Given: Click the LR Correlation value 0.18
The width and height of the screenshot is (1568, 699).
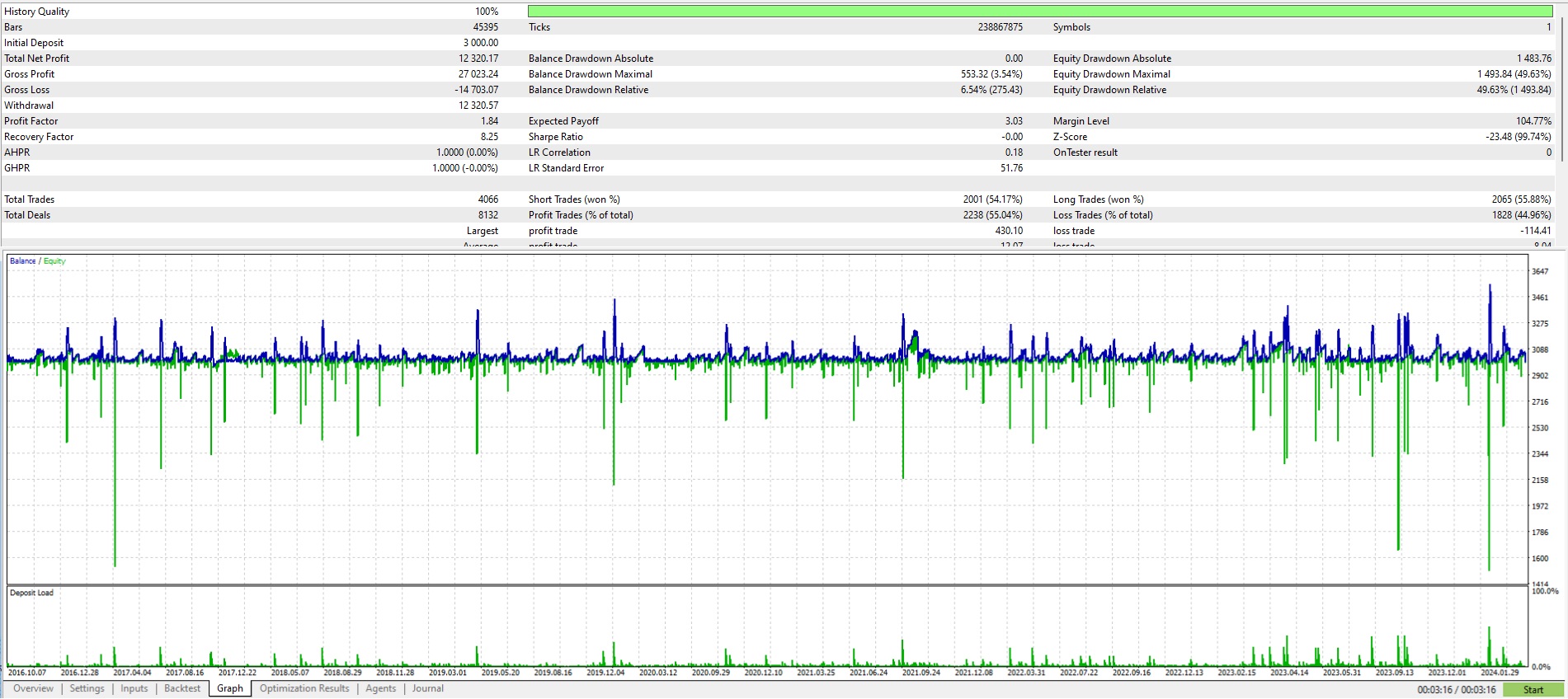Looking at the screenshot, I should coord(1015,152).
